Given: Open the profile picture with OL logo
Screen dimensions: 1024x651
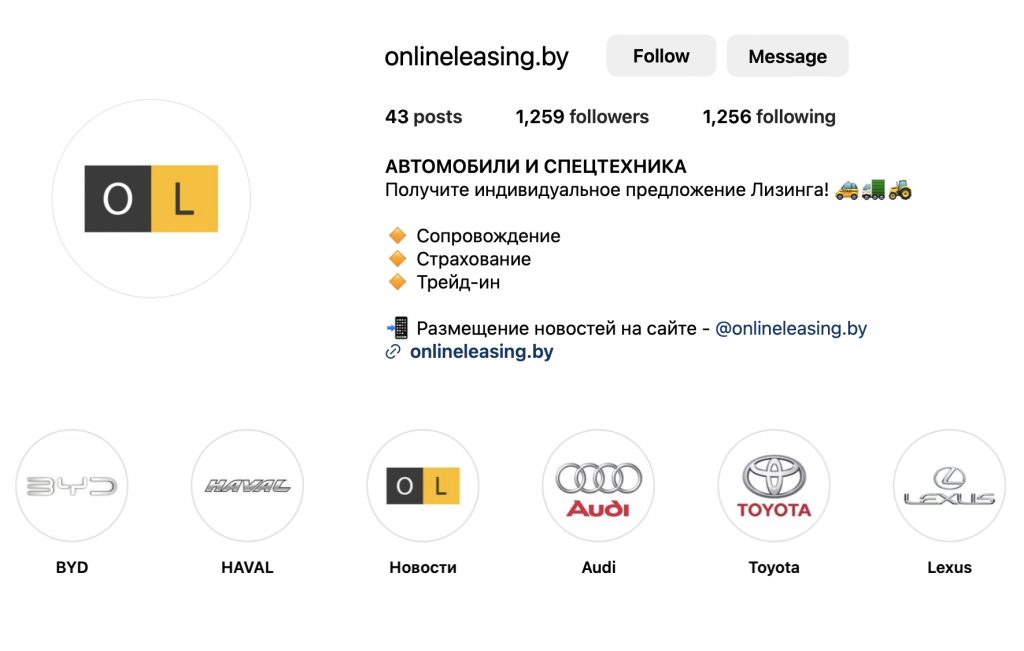Looking at the screenshot, I should click(x=150, y=198).
